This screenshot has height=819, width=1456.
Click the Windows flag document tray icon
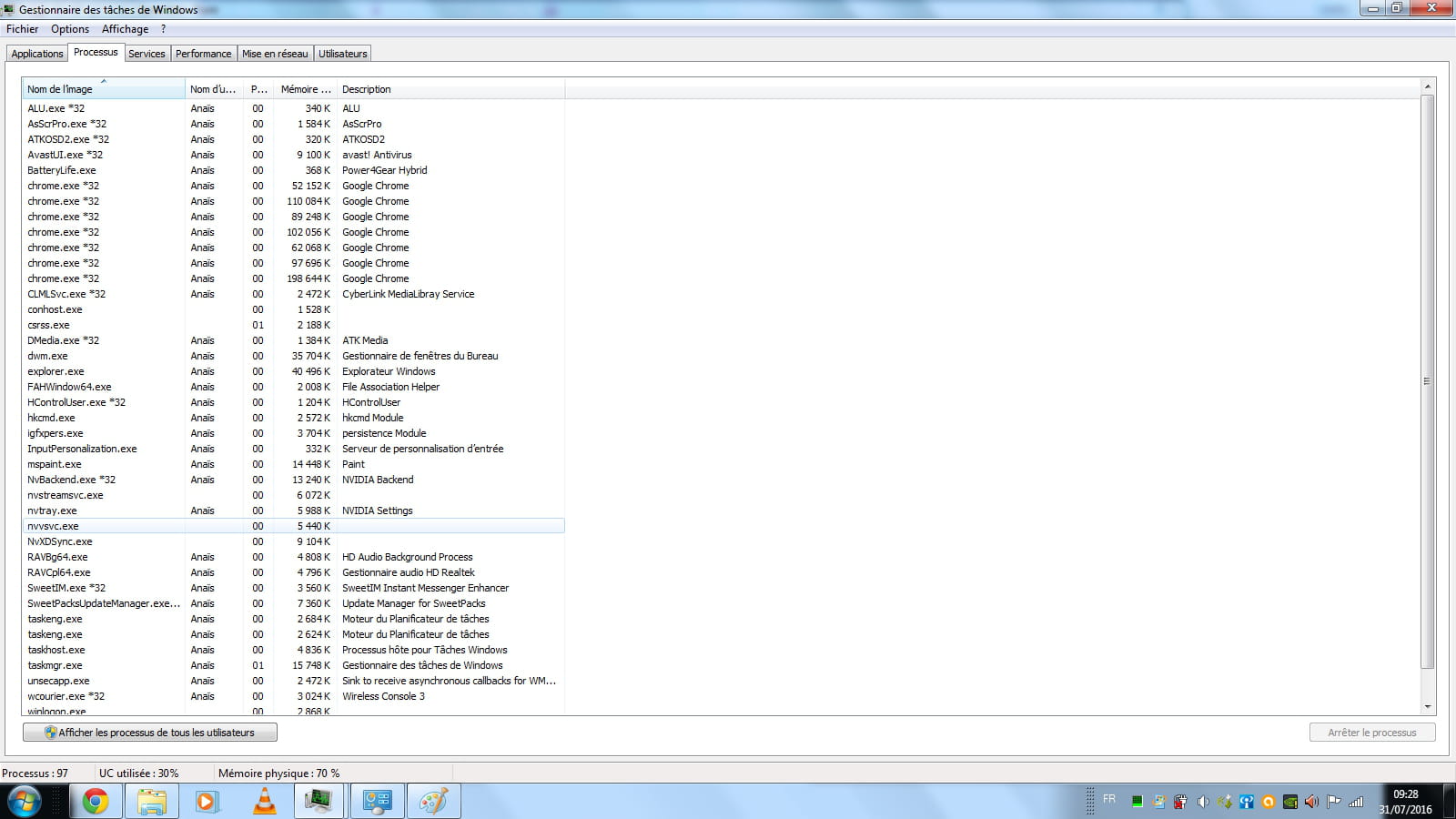(x=1159, y=802)
